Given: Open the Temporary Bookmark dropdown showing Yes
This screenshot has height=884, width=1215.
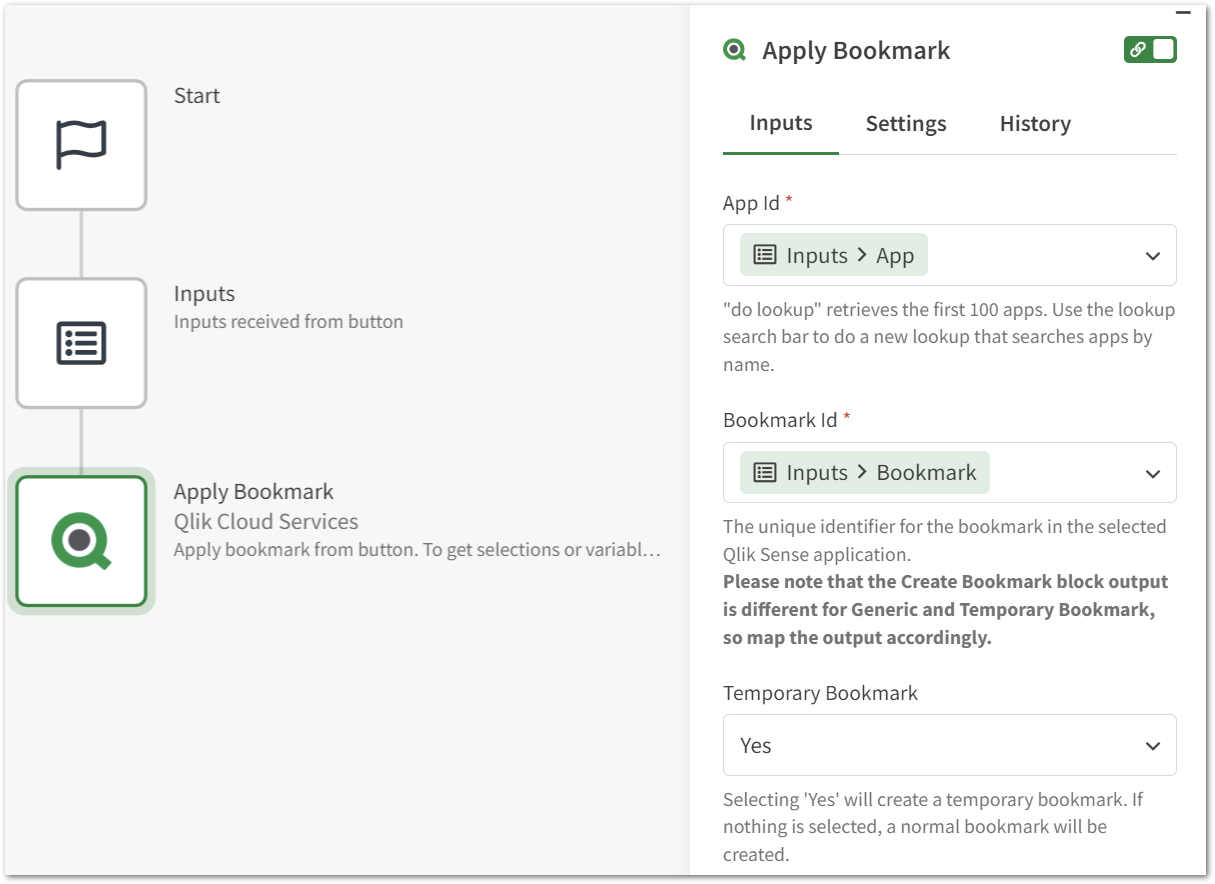Looking at the screenshot, I should (1152, 744).
